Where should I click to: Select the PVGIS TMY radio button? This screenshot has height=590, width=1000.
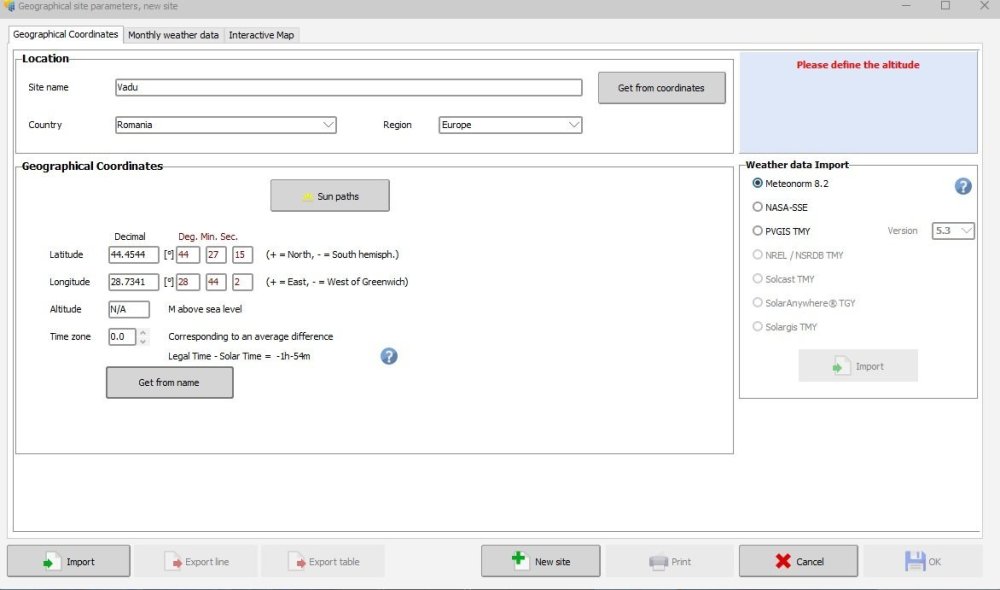pos(758,231)
